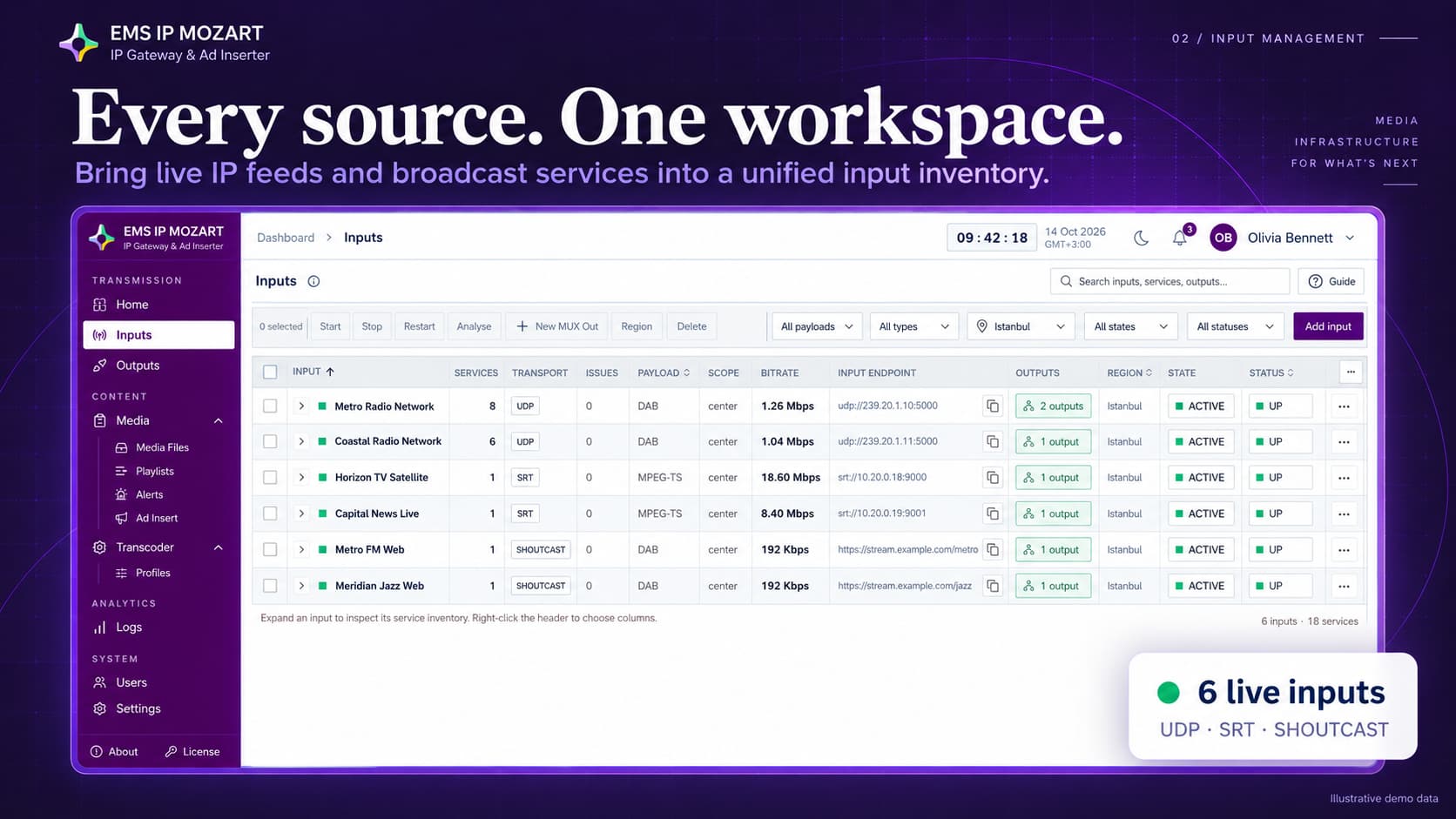1456x819 pixels.
Task: Click the Add input button
Action: click(x=1328, y=326)
